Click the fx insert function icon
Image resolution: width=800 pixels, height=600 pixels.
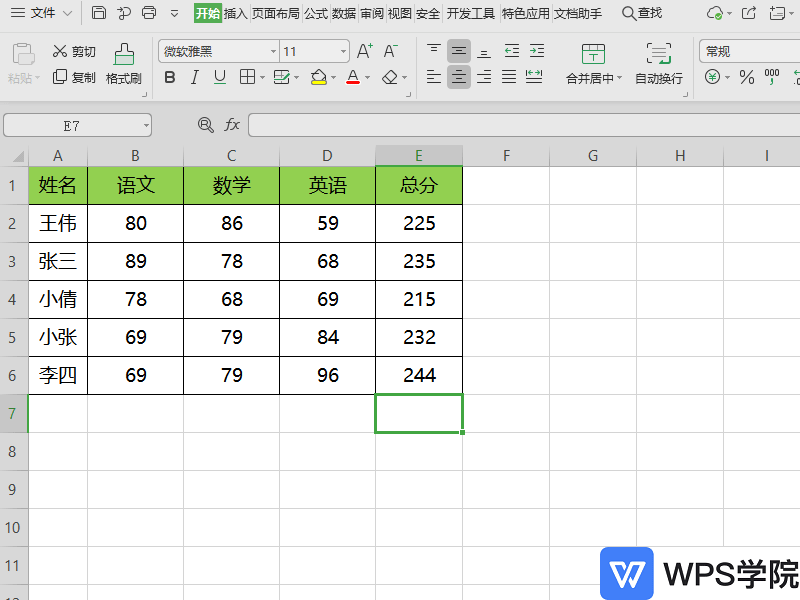232,125
